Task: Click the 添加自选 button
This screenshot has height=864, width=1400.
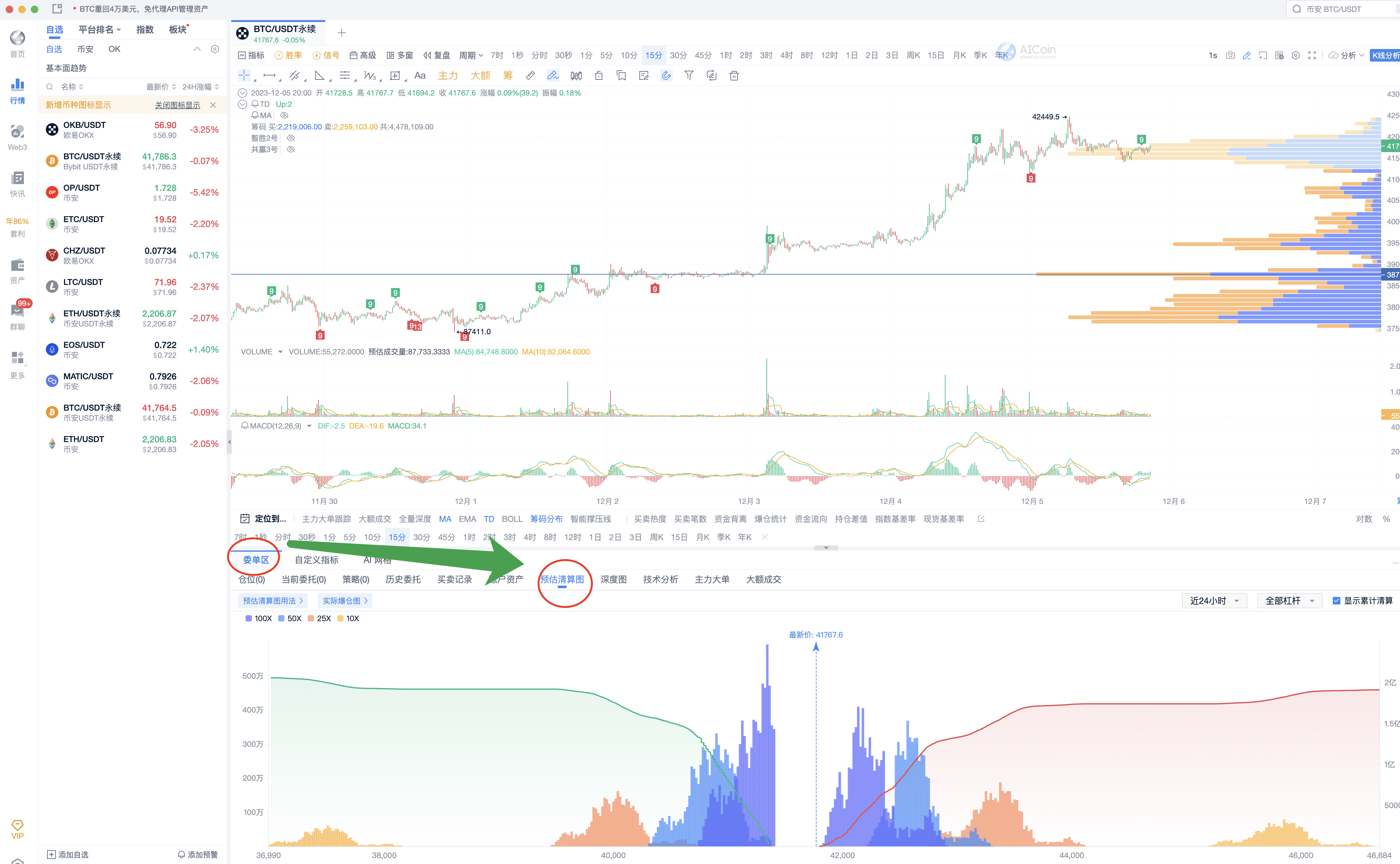Action: click(68, 854)
